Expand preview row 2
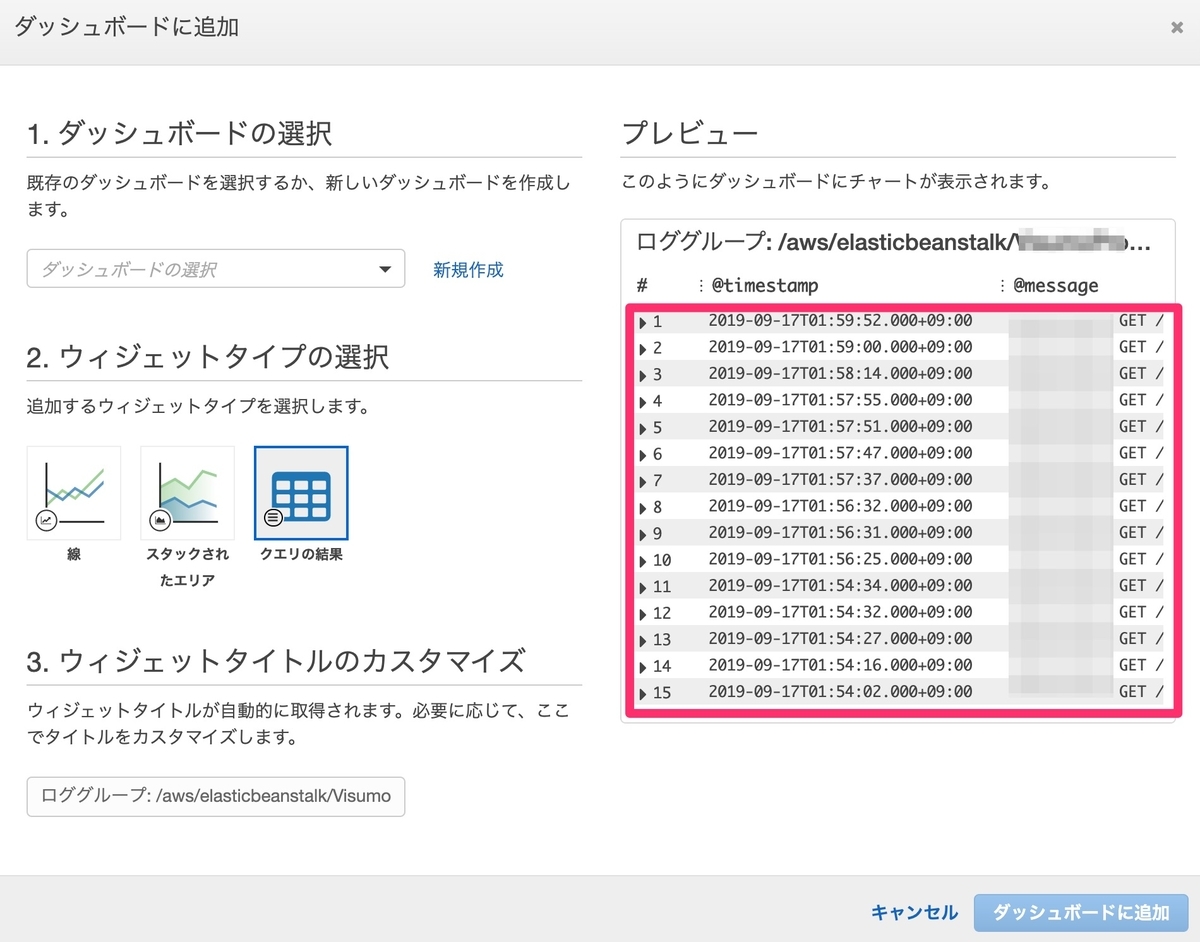The image size is (1200, 942). [x=643, y=349]
